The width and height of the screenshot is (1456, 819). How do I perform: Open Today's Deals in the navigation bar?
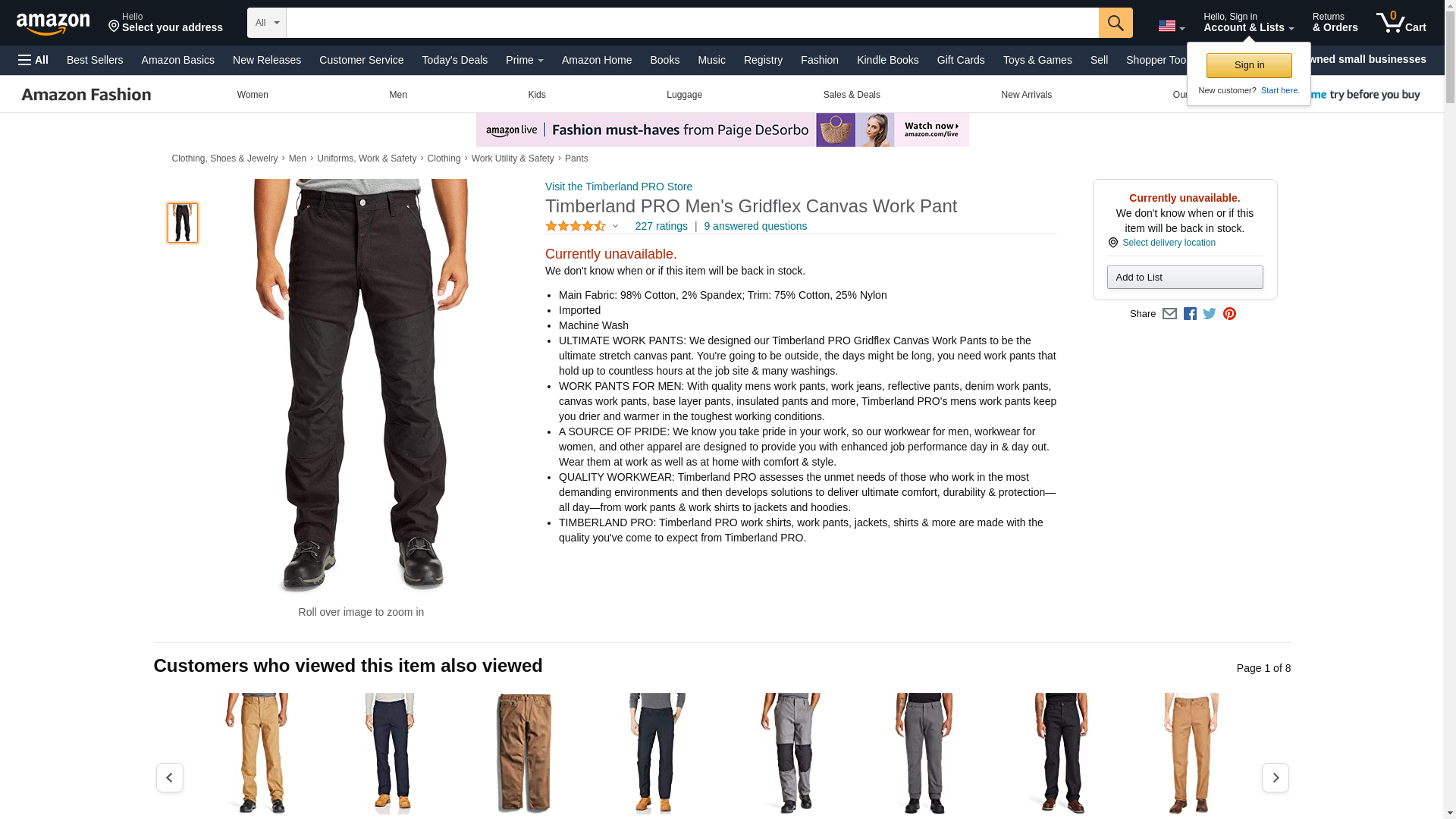click(454, 60)
